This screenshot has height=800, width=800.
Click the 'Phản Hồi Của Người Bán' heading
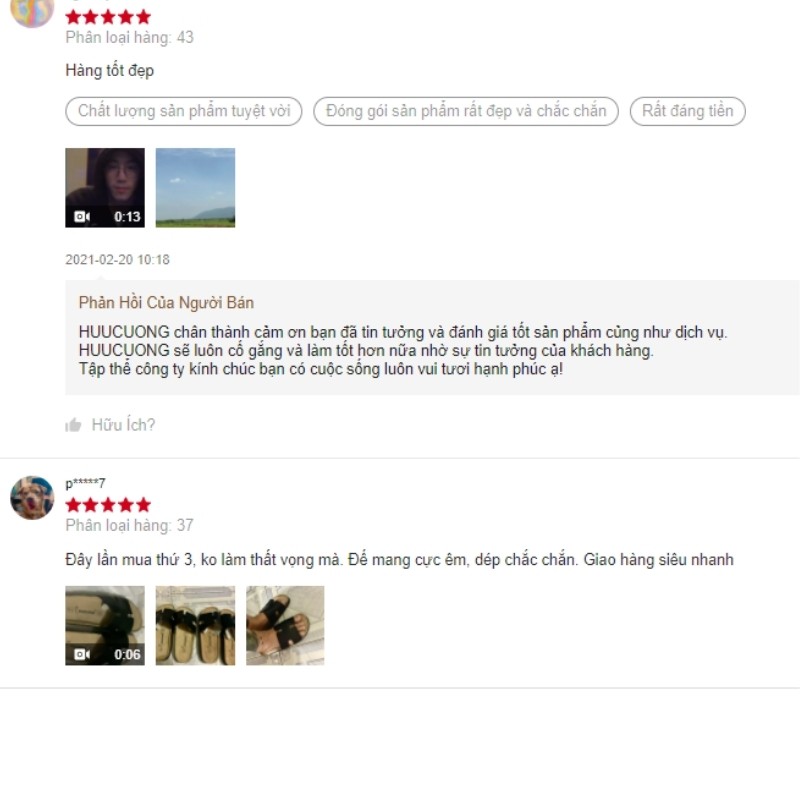[x=166, y=303]
